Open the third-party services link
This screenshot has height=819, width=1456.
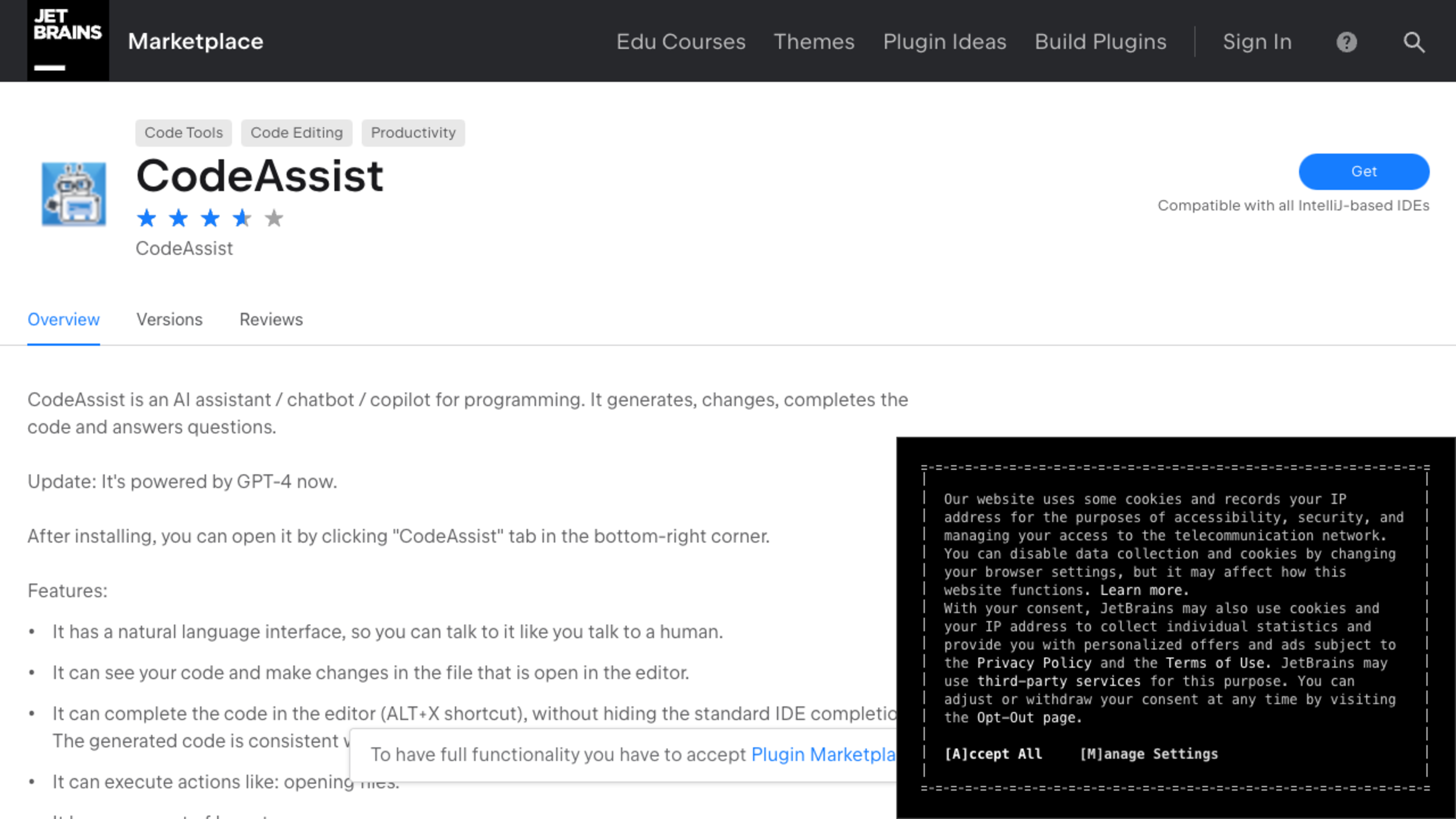pyautogui.click(x=1059, y=681)
